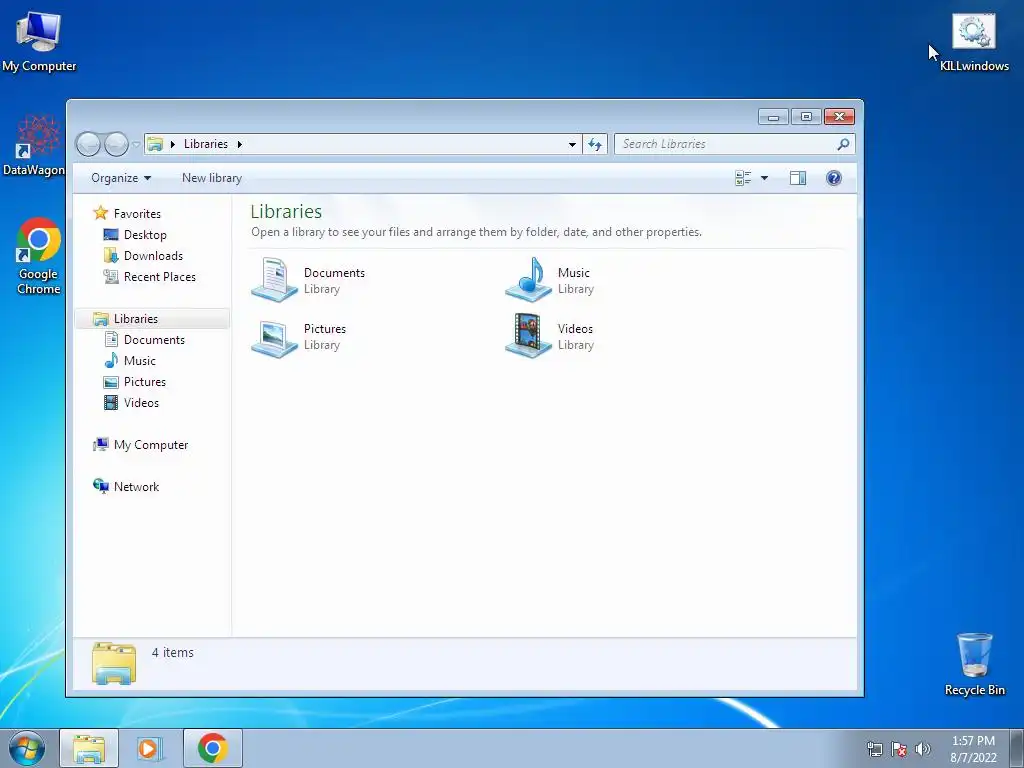Click the My Computer icon in sidebar
The width and height of the screenshot is (1024, 768).
click(101, 444)
